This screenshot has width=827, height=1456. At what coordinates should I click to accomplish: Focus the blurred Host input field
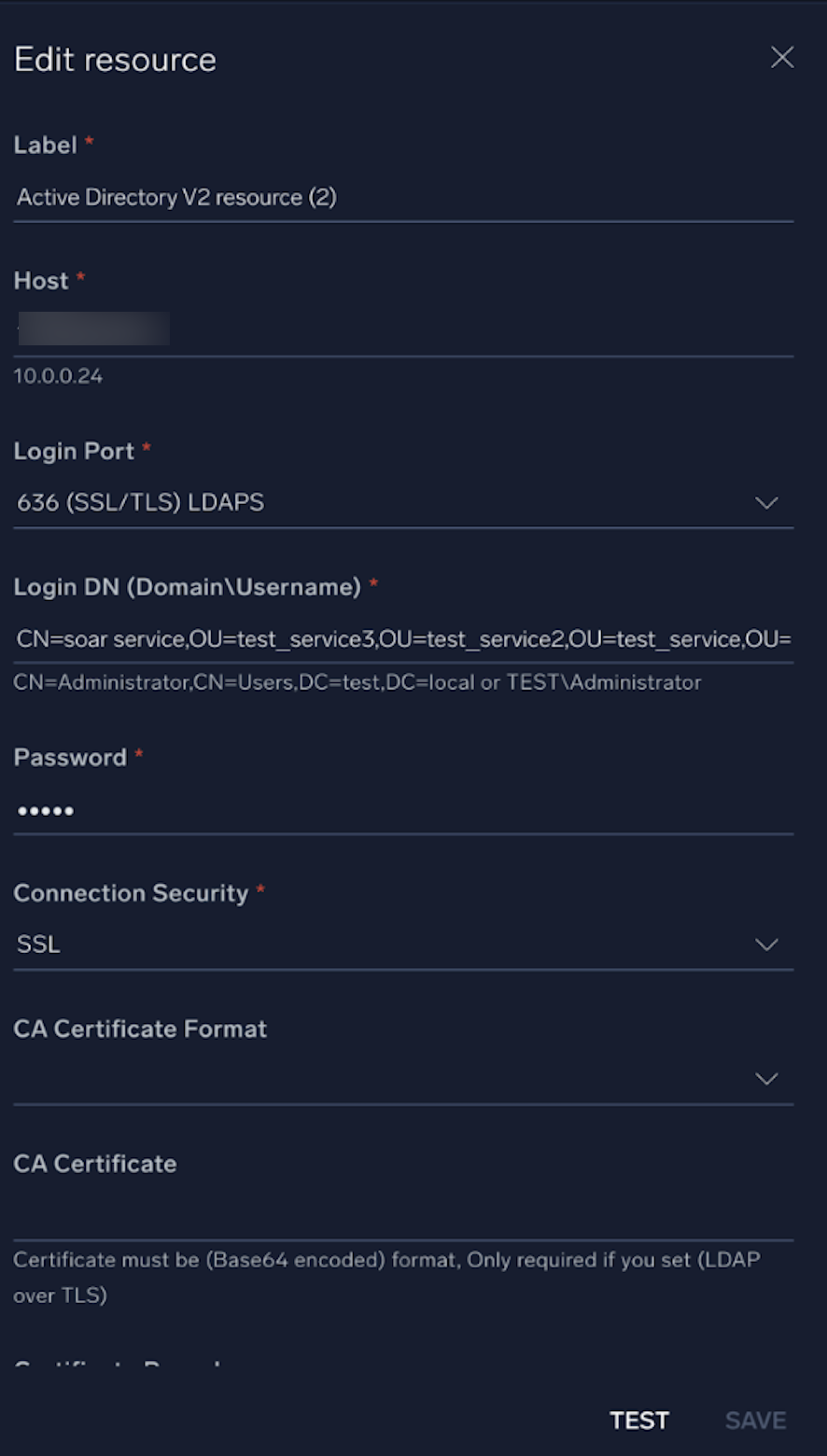tap(401, 330)
